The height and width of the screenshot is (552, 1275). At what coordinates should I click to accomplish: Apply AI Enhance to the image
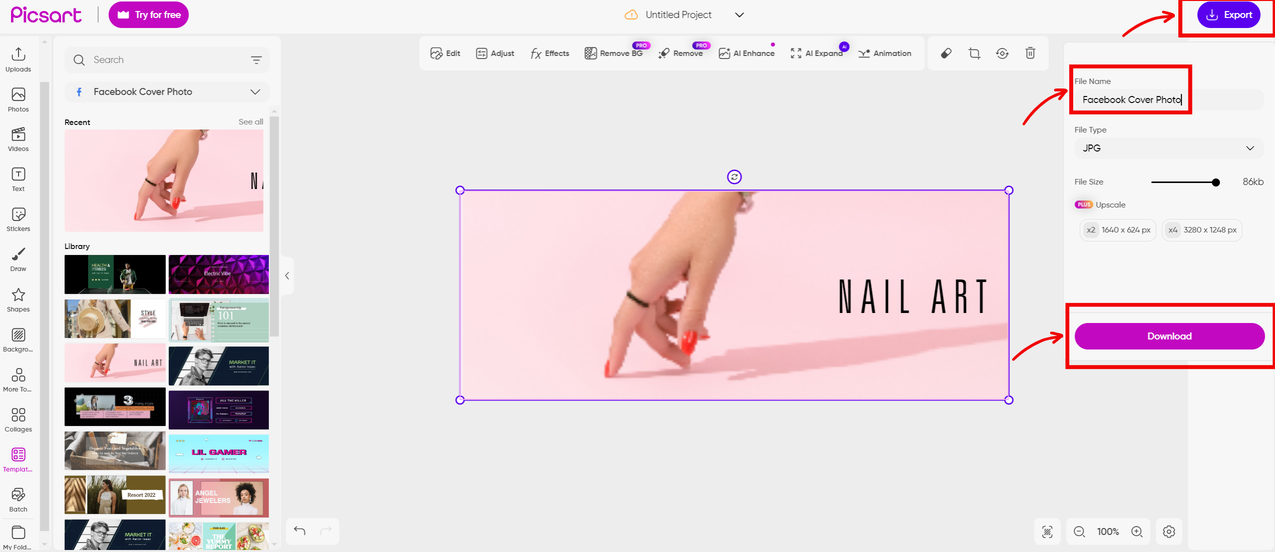coord(747,53)
